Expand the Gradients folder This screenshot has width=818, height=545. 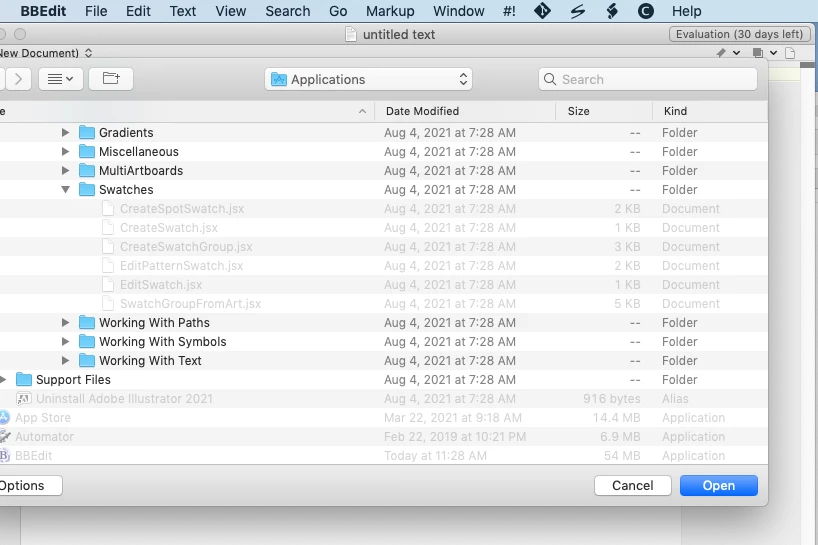[x=65, y=132]
